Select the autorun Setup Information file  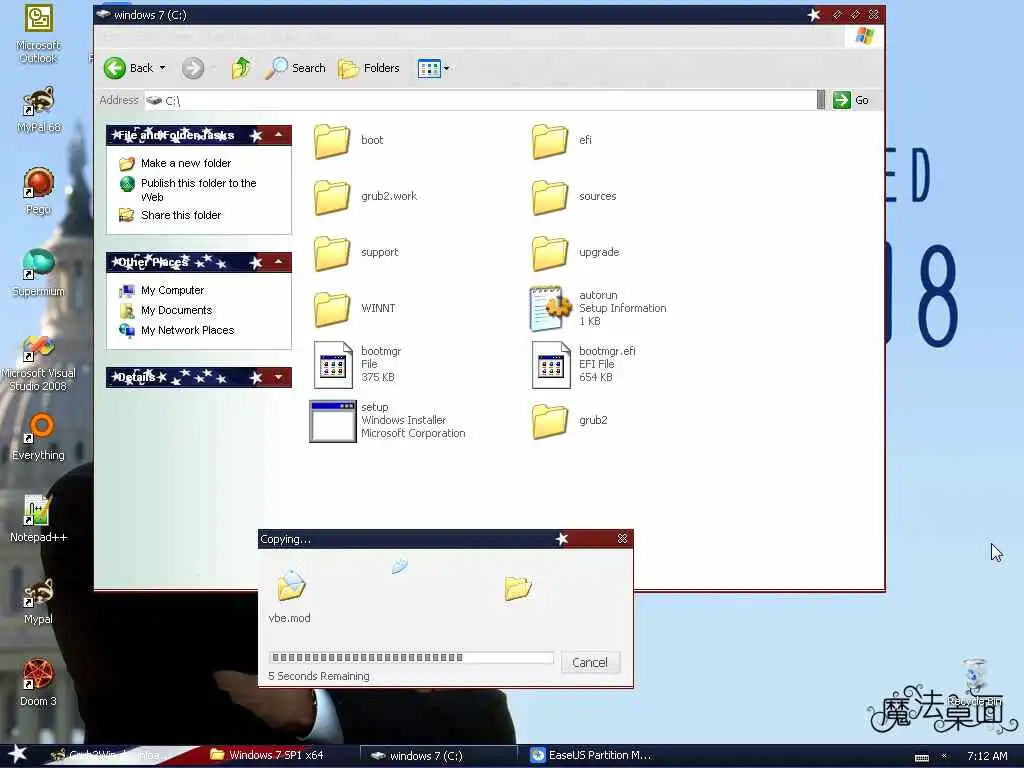[x=598, y=308]
